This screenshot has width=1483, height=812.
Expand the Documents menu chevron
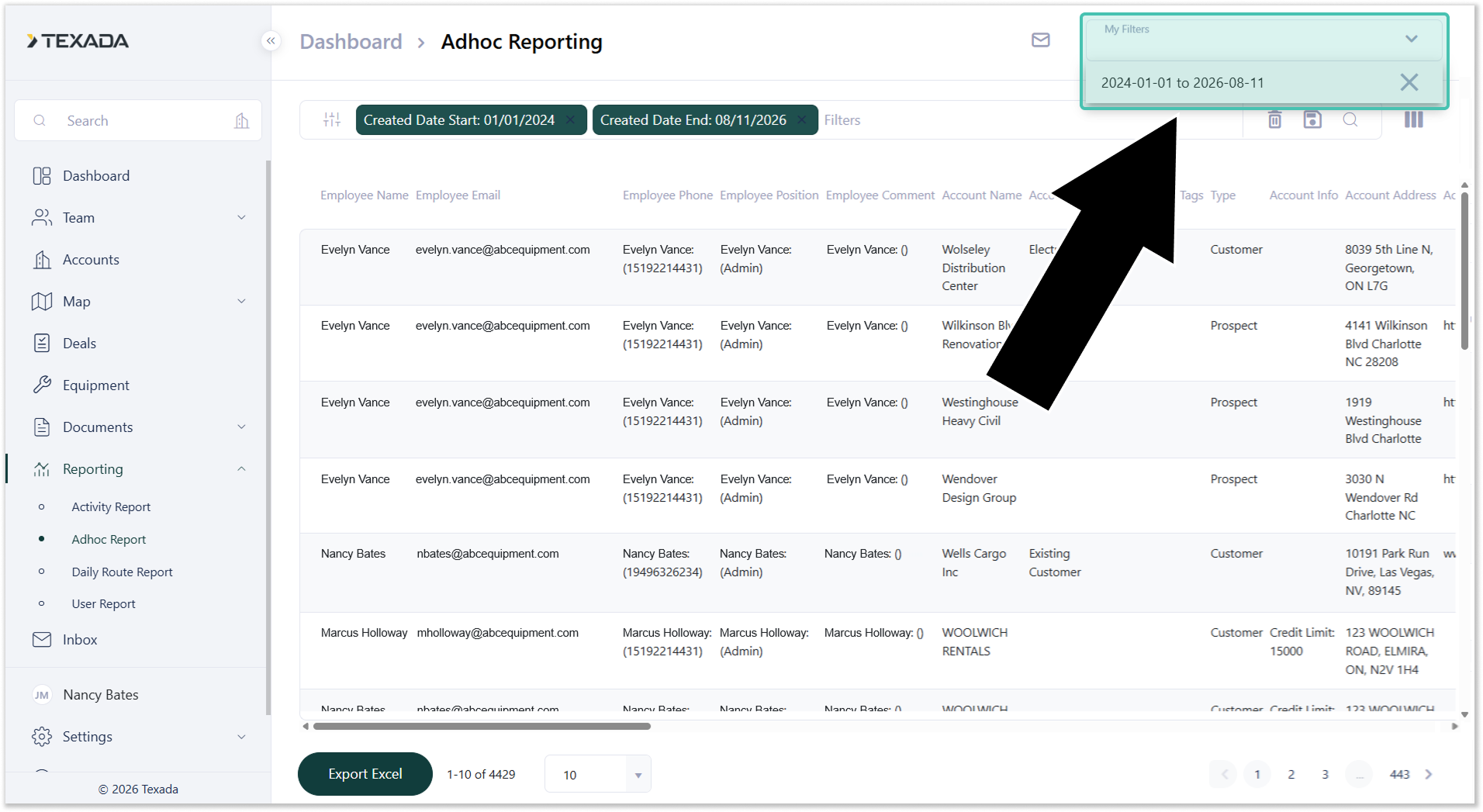pos(241,427)
